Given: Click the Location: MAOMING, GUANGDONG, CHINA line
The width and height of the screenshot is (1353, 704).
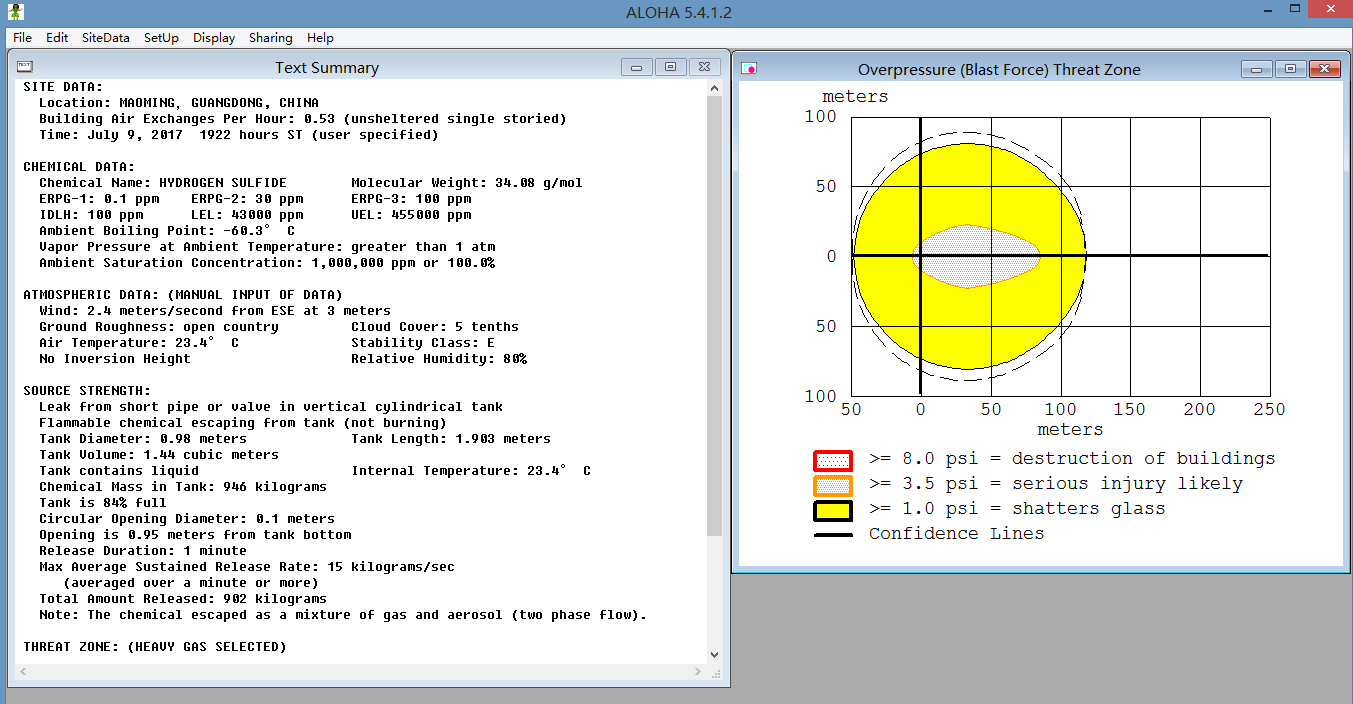Looking at the screenshot, I should pyautogui.click(x=179, y=103).
